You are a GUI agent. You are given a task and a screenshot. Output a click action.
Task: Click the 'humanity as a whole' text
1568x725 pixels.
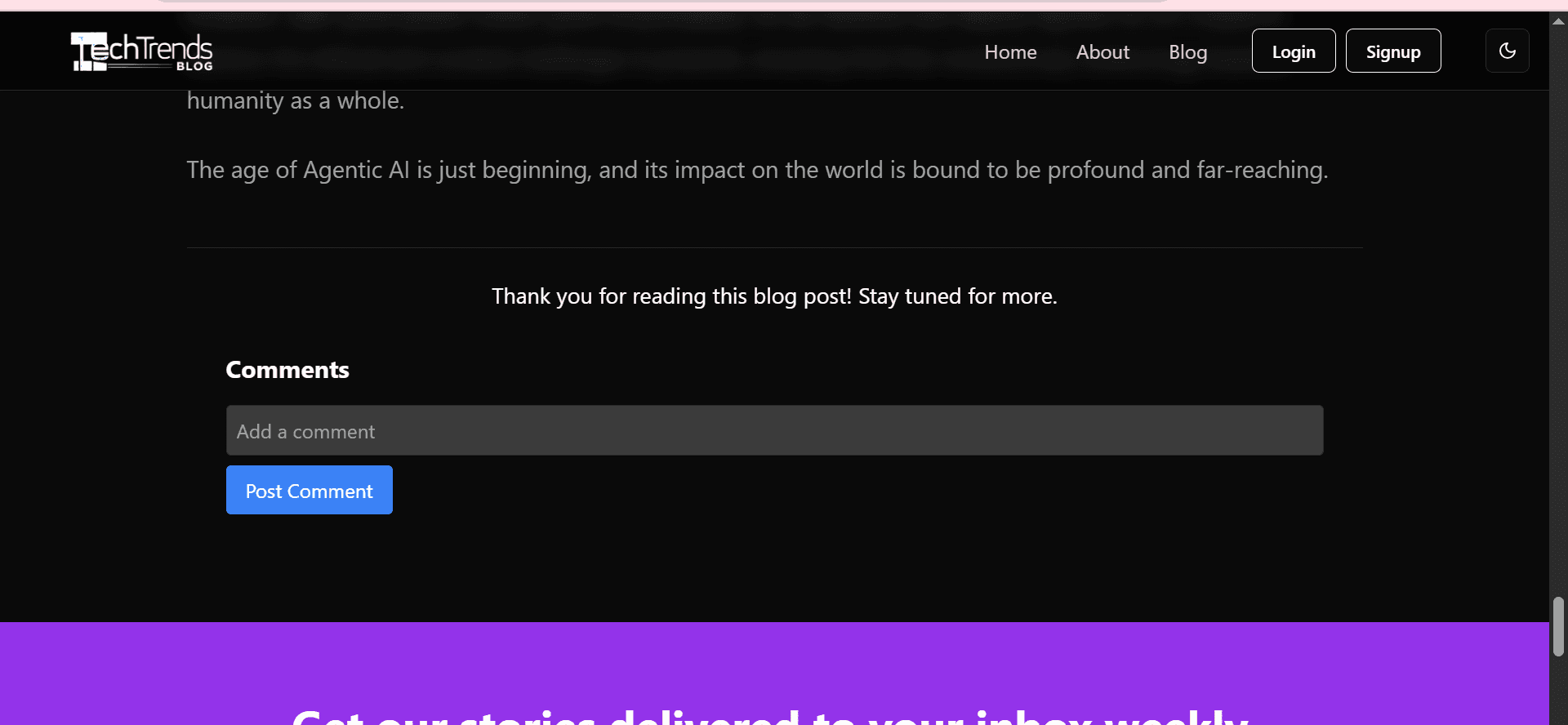pos(295,101)
